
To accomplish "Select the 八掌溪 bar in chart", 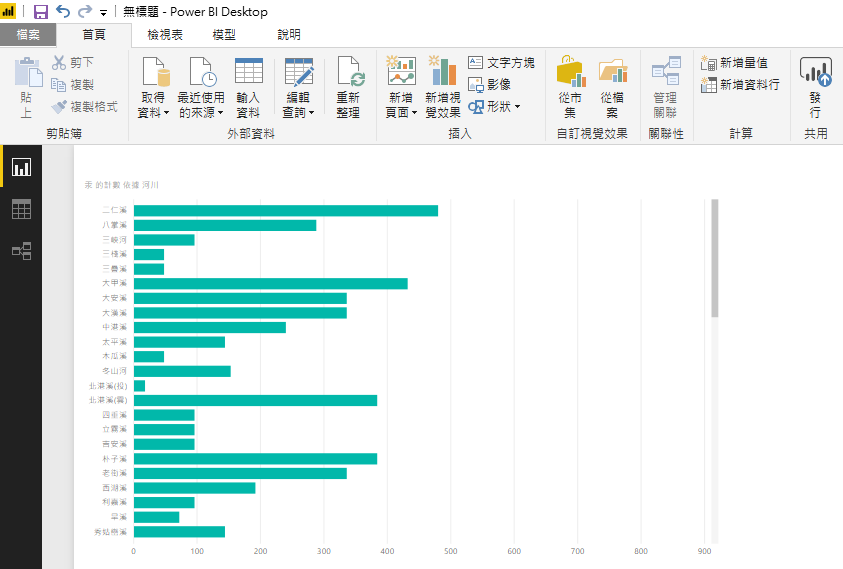I will click(x=225, y=225).
